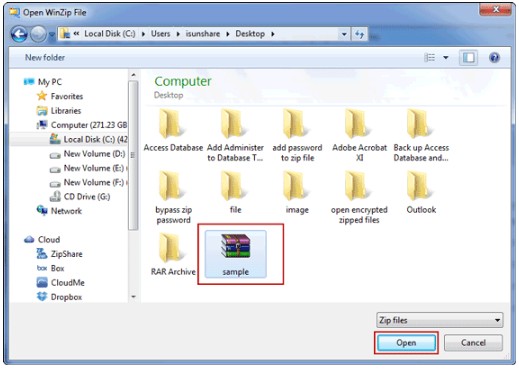519x369 pixels.
Task: Expand the arrow after Desktop in path
Action: point(273,34)
